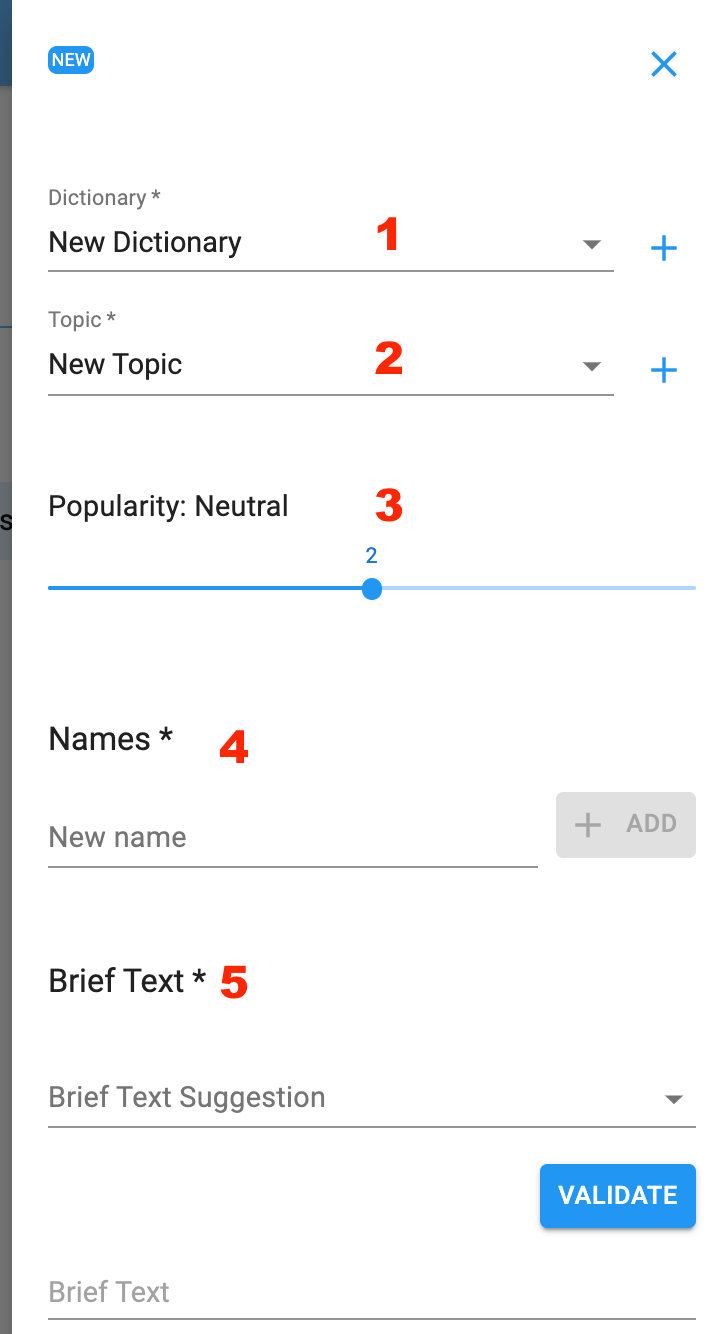Viewport: 724px width, 1334px height.
Task: Click the Brief Text section heading
Action: 127,981
